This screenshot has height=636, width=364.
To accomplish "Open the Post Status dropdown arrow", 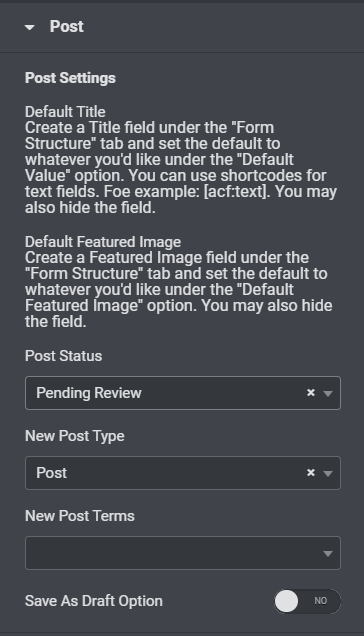I will [x=328, y=393].
